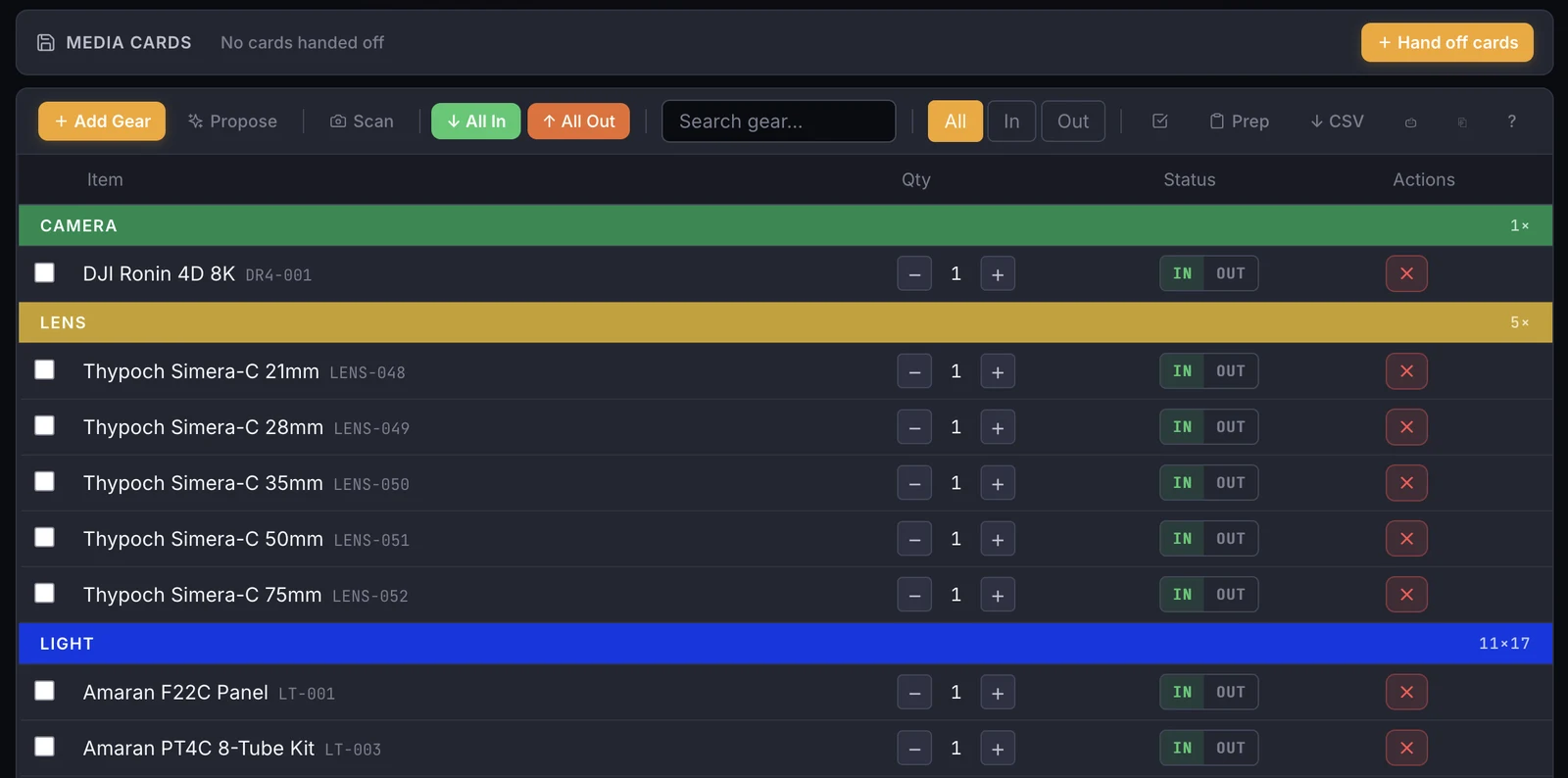The image size is (1568, 778).
Task: Open help with the question mark icon
Action: click(1512, 122)
